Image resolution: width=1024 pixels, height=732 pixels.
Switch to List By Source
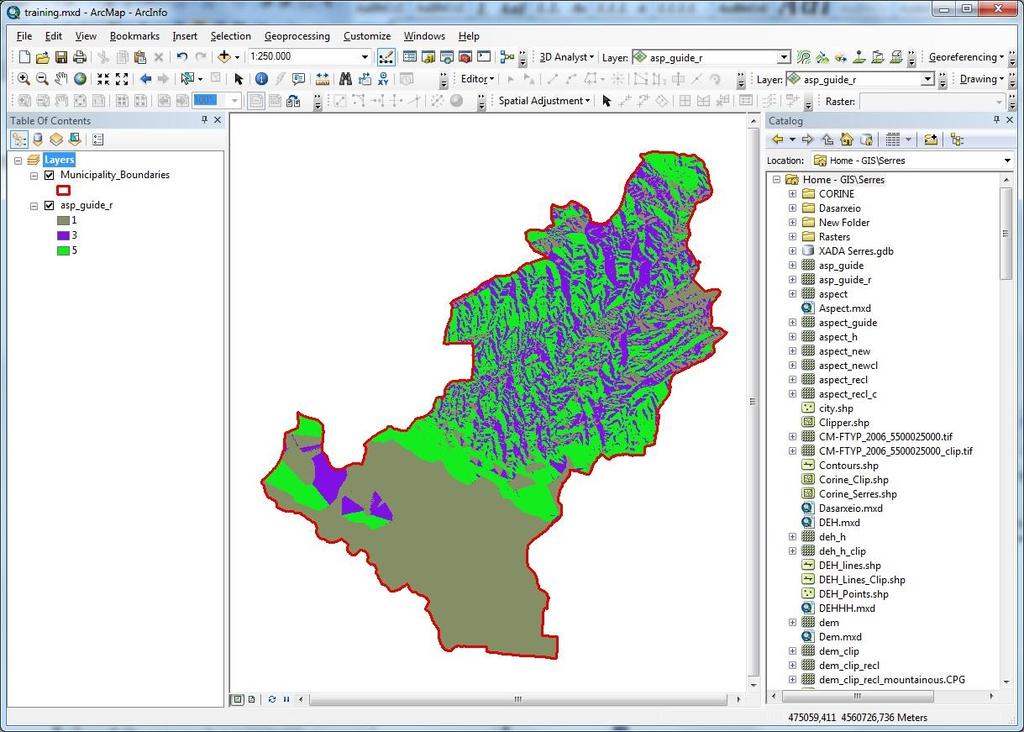[38, 139]
